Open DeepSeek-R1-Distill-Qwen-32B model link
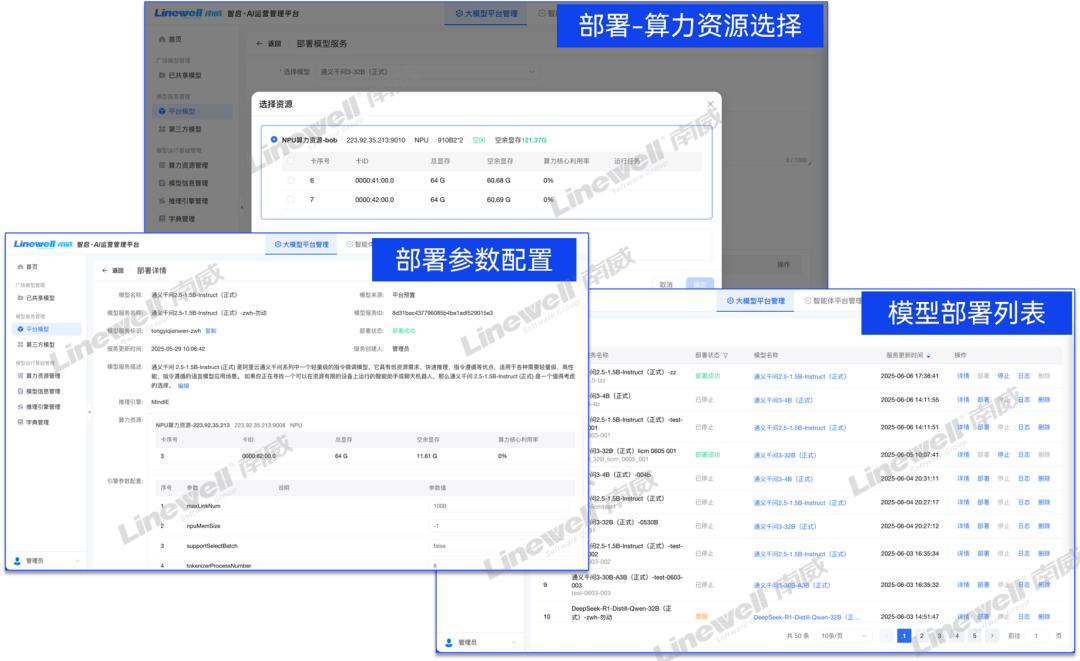The width and height of the screenshot is (1080, 661). click(806, 617)
